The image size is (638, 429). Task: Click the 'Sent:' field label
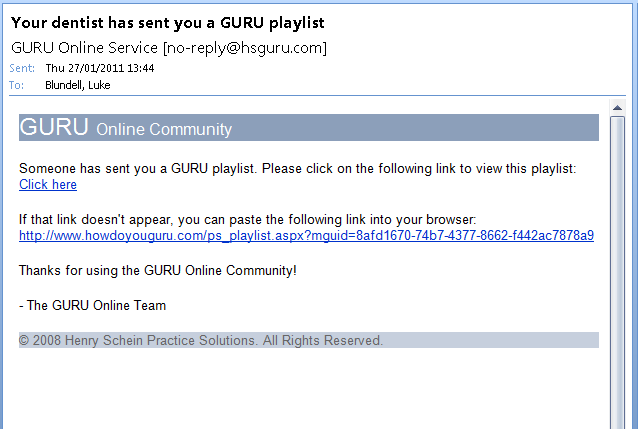click(22, 68)
